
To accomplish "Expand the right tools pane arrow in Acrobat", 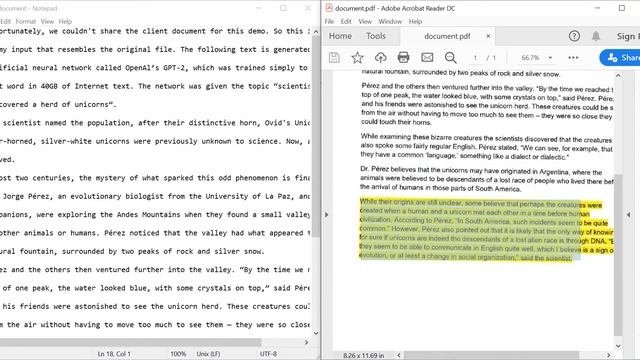I will tap(629, 214).
